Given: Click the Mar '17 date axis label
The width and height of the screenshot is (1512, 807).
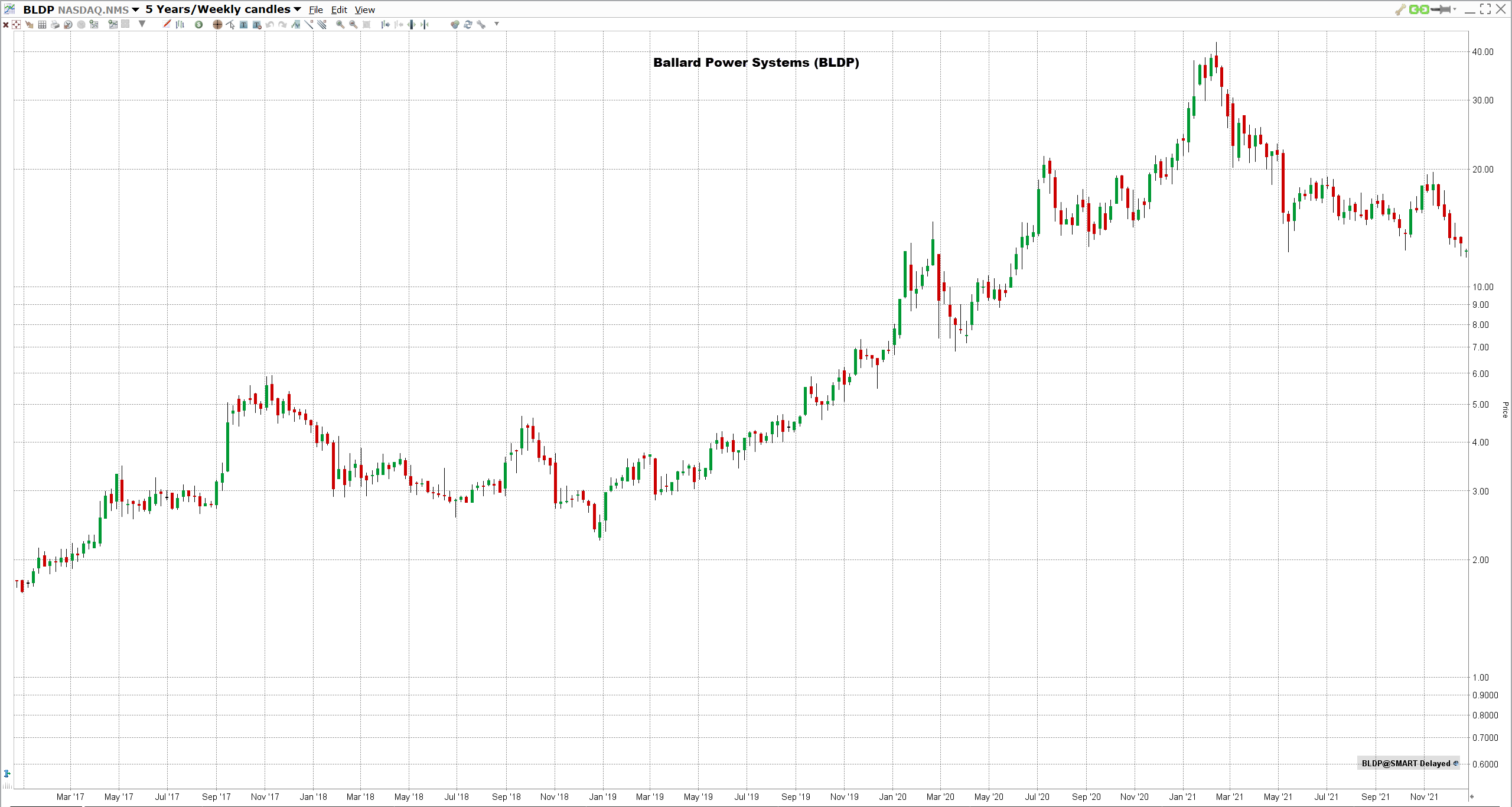Looking at the screenshot, I should click(x=70, y=797).
